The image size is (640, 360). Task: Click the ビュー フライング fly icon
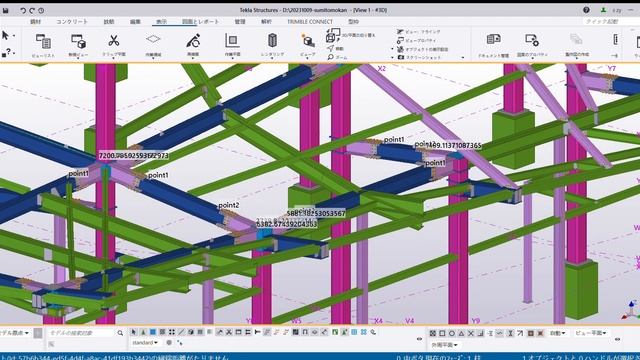click(400, 32)
